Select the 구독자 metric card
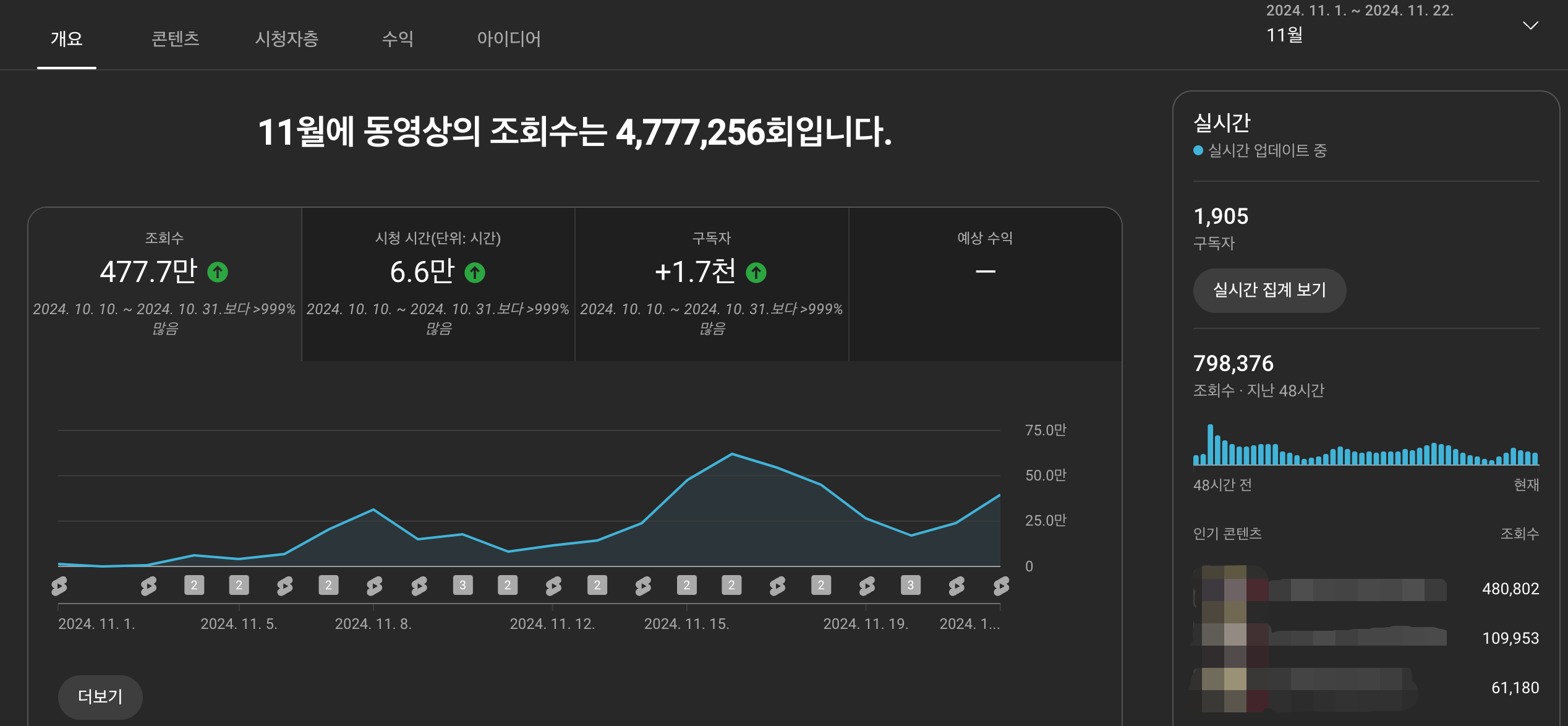 (712, 284)
